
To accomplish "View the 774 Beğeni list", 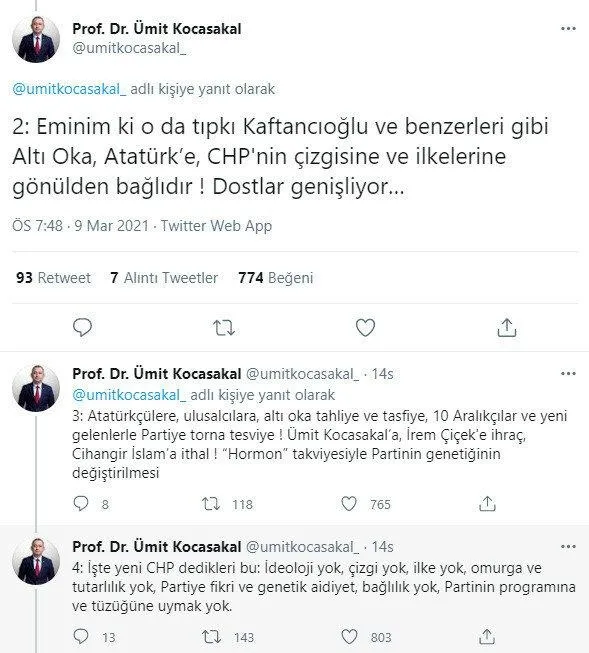I will (x=275, y=278).
